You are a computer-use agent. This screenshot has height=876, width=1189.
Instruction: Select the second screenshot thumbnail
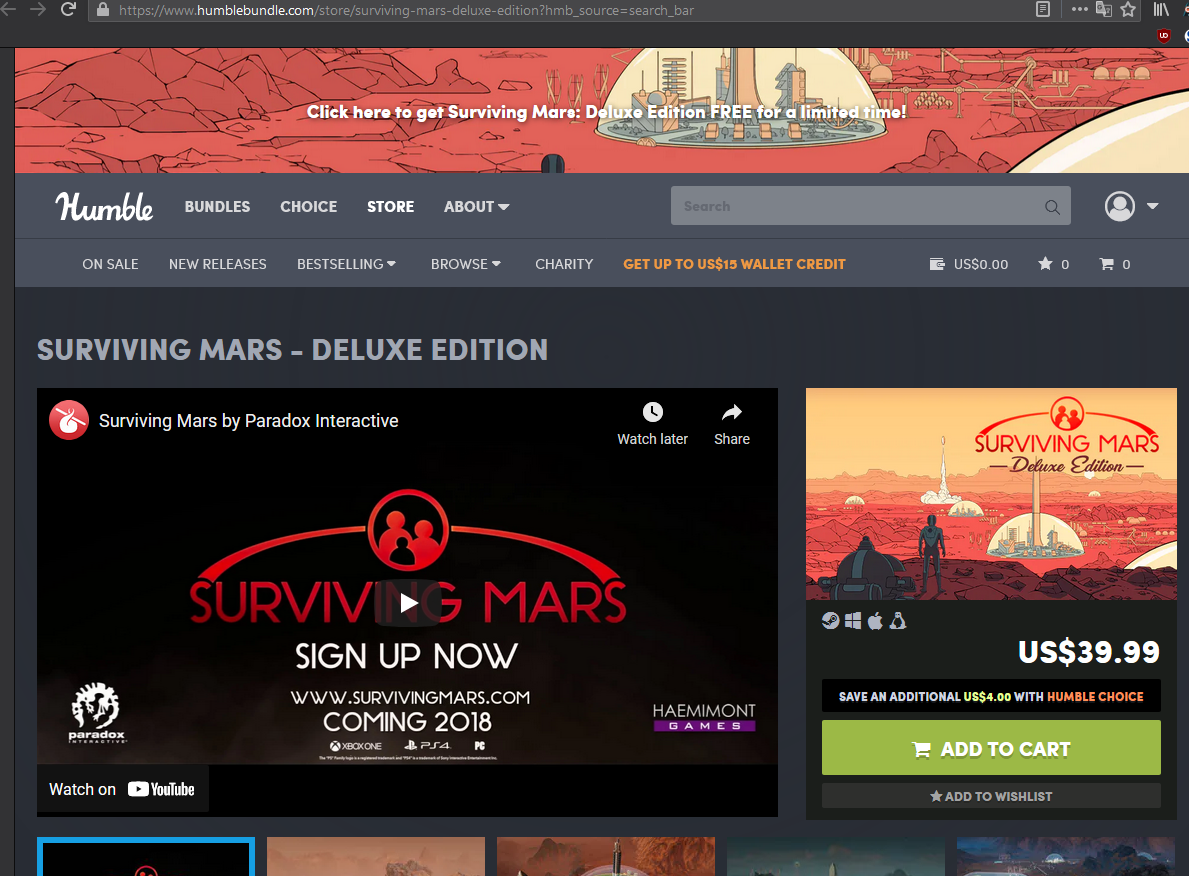375,857
